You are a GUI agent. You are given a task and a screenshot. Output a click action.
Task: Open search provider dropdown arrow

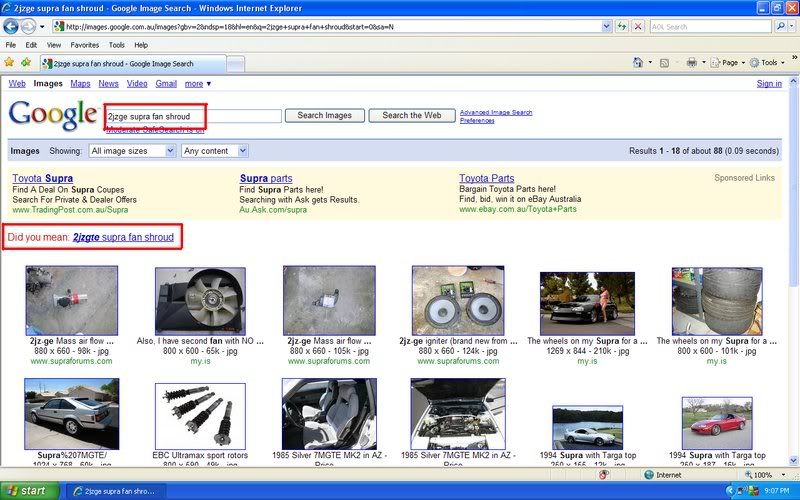click(790, 27)
